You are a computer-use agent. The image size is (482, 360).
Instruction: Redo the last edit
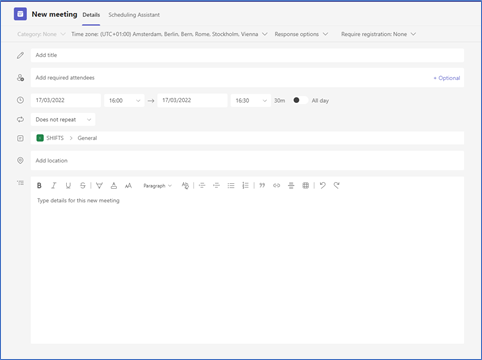click(337, 186)
